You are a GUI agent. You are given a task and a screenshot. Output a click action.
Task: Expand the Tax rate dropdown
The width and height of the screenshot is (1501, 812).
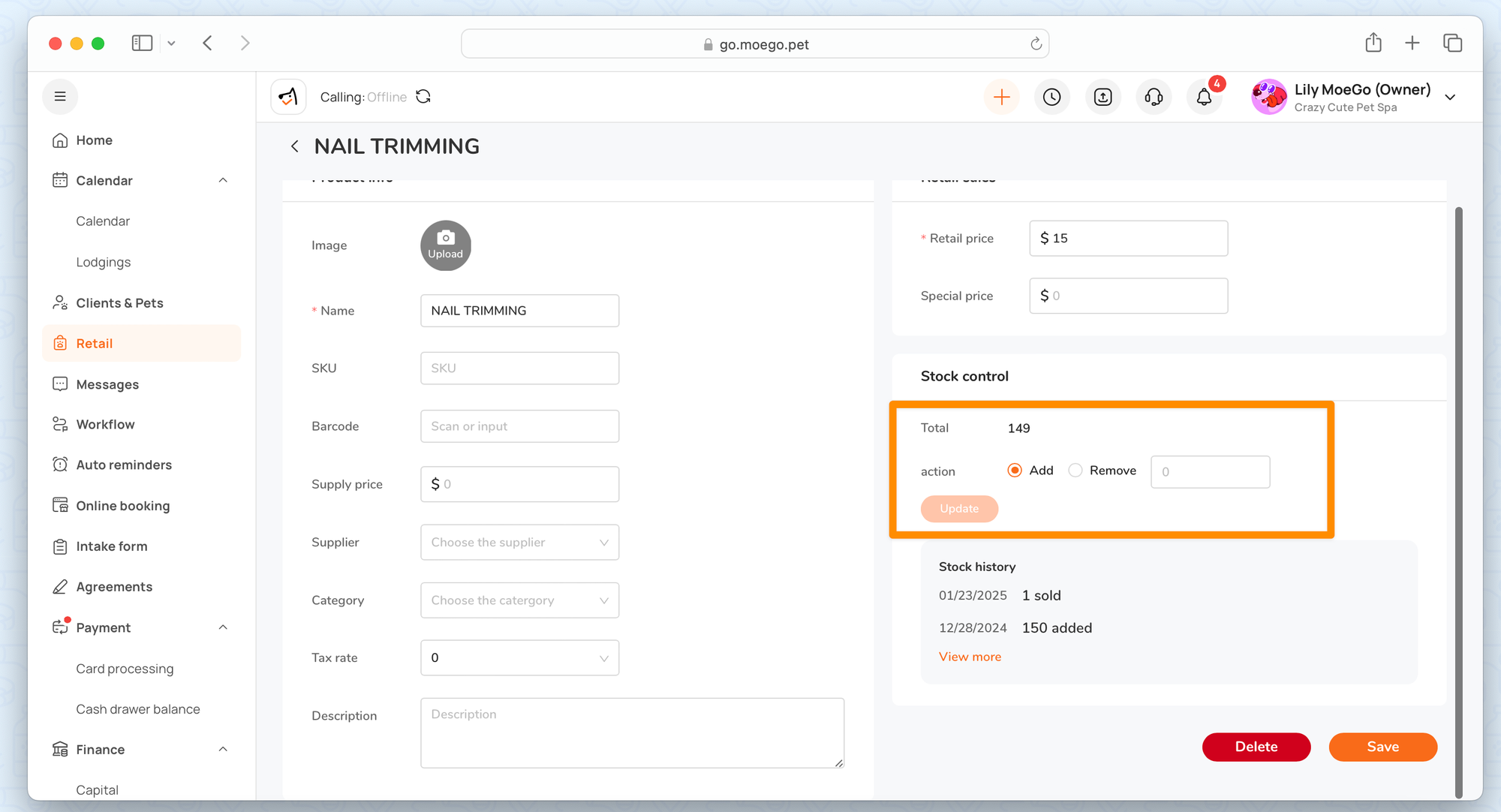[x=519, y=657]
